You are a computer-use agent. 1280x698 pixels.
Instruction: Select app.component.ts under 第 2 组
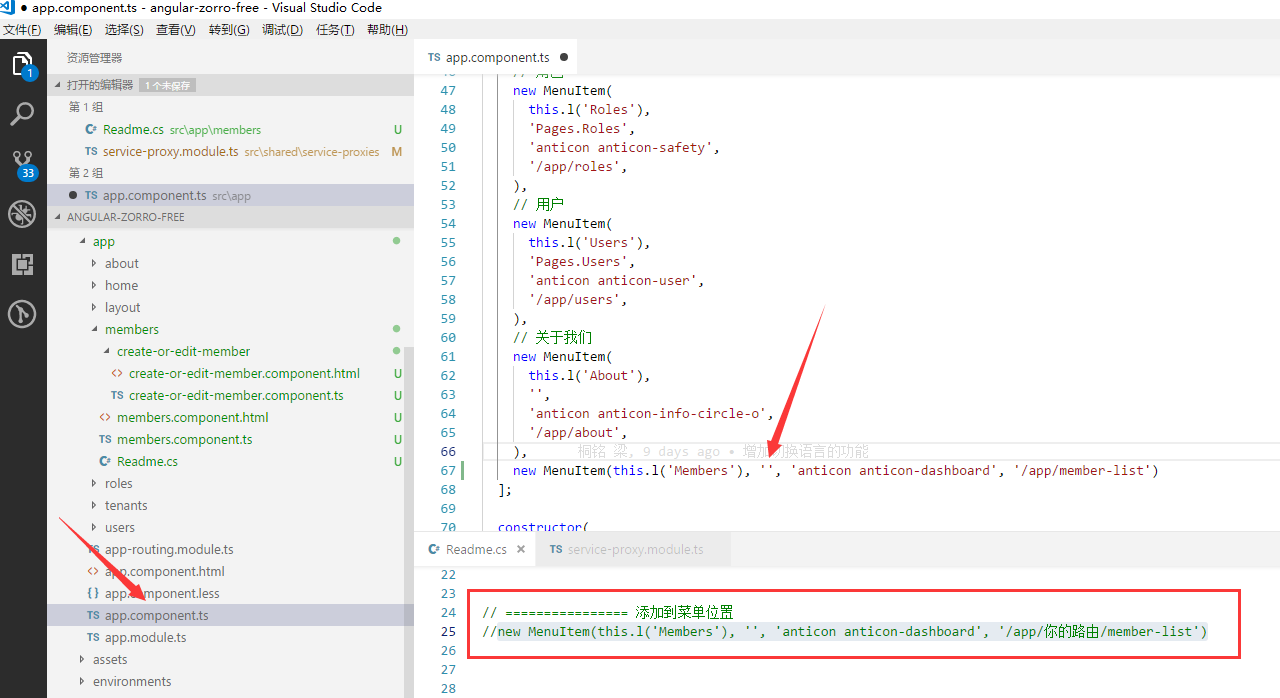[230, 195]
